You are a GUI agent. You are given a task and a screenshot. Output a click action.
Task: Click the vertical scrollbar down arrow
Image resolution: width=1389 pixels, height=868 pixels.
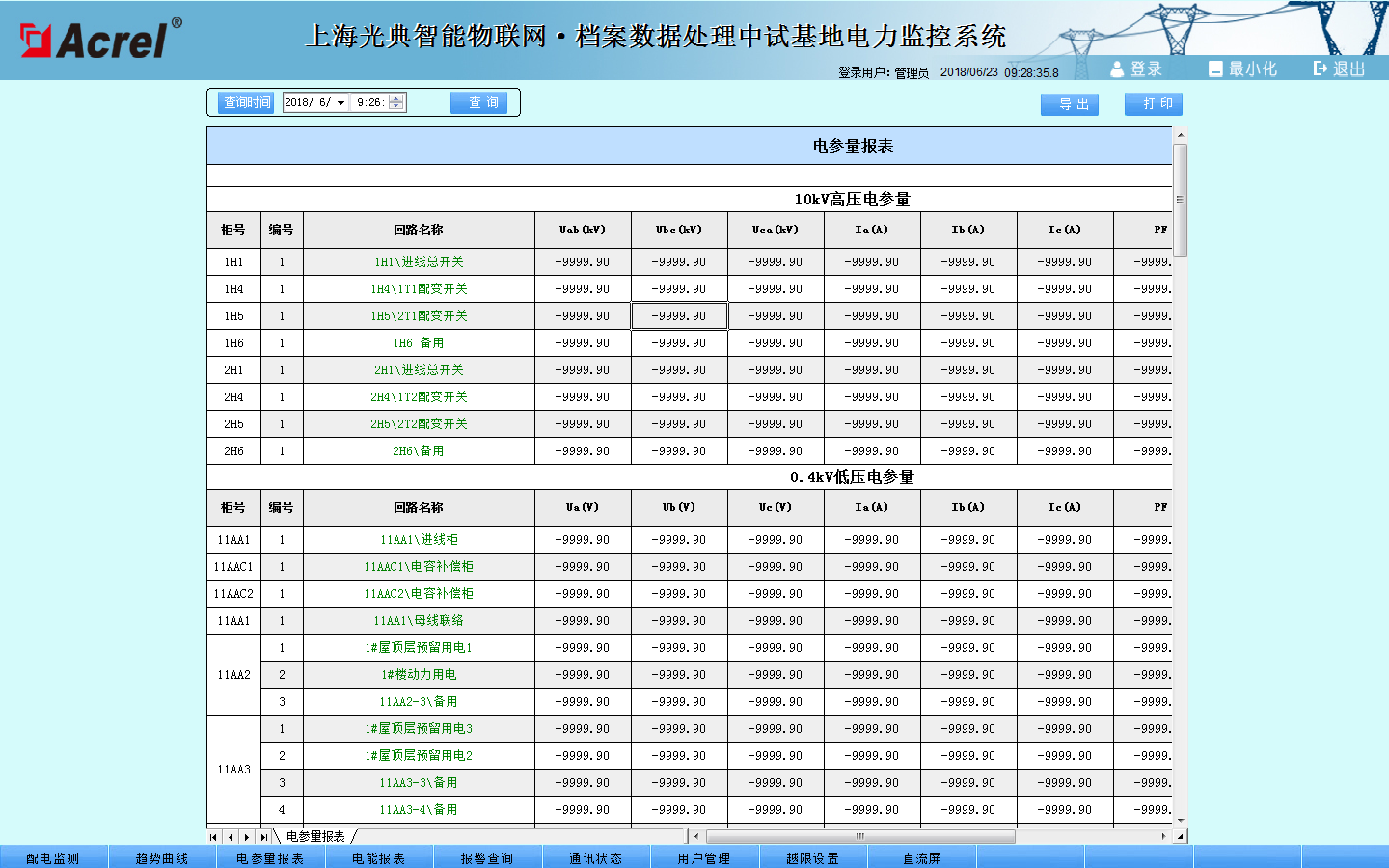tap(1180, 821)
